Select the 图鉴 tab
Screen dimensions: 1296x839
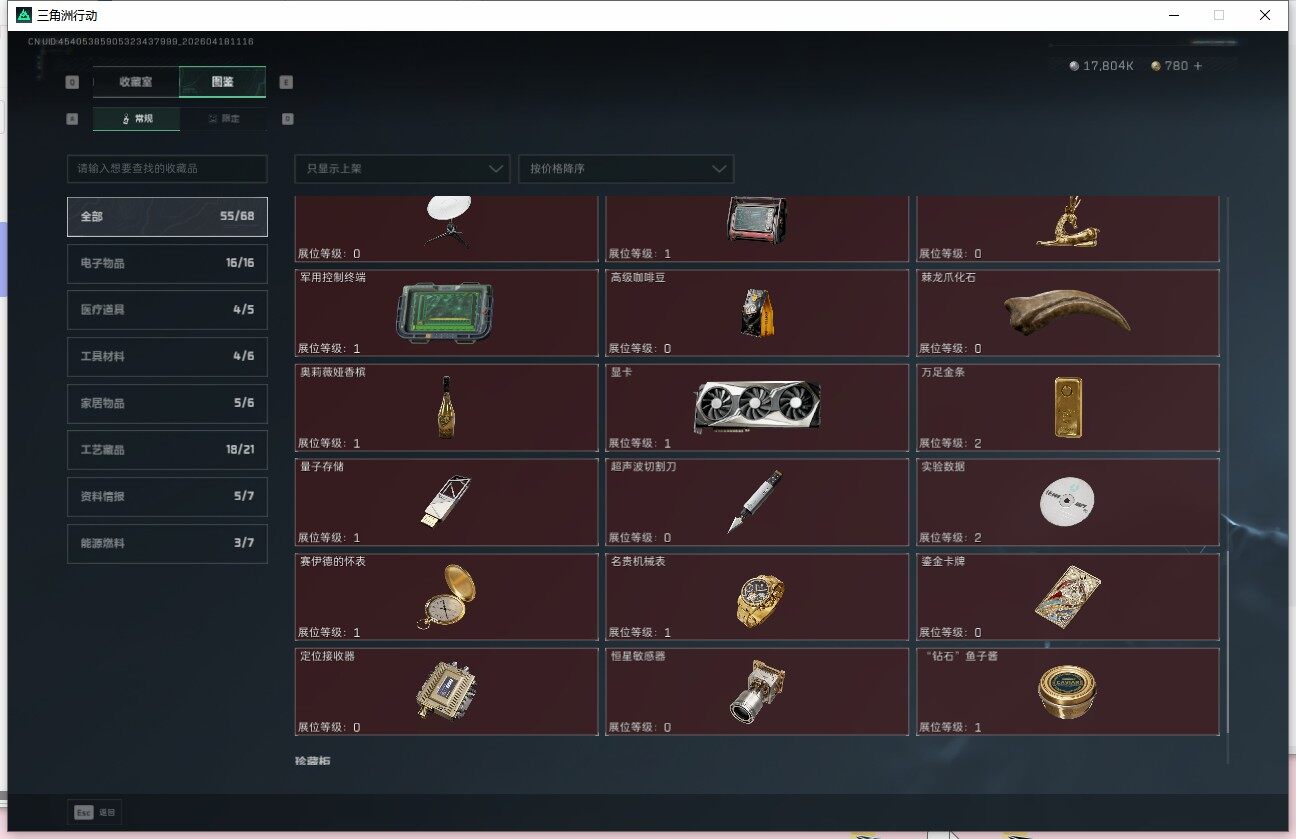pyautogui.click(x=222, y=82)
